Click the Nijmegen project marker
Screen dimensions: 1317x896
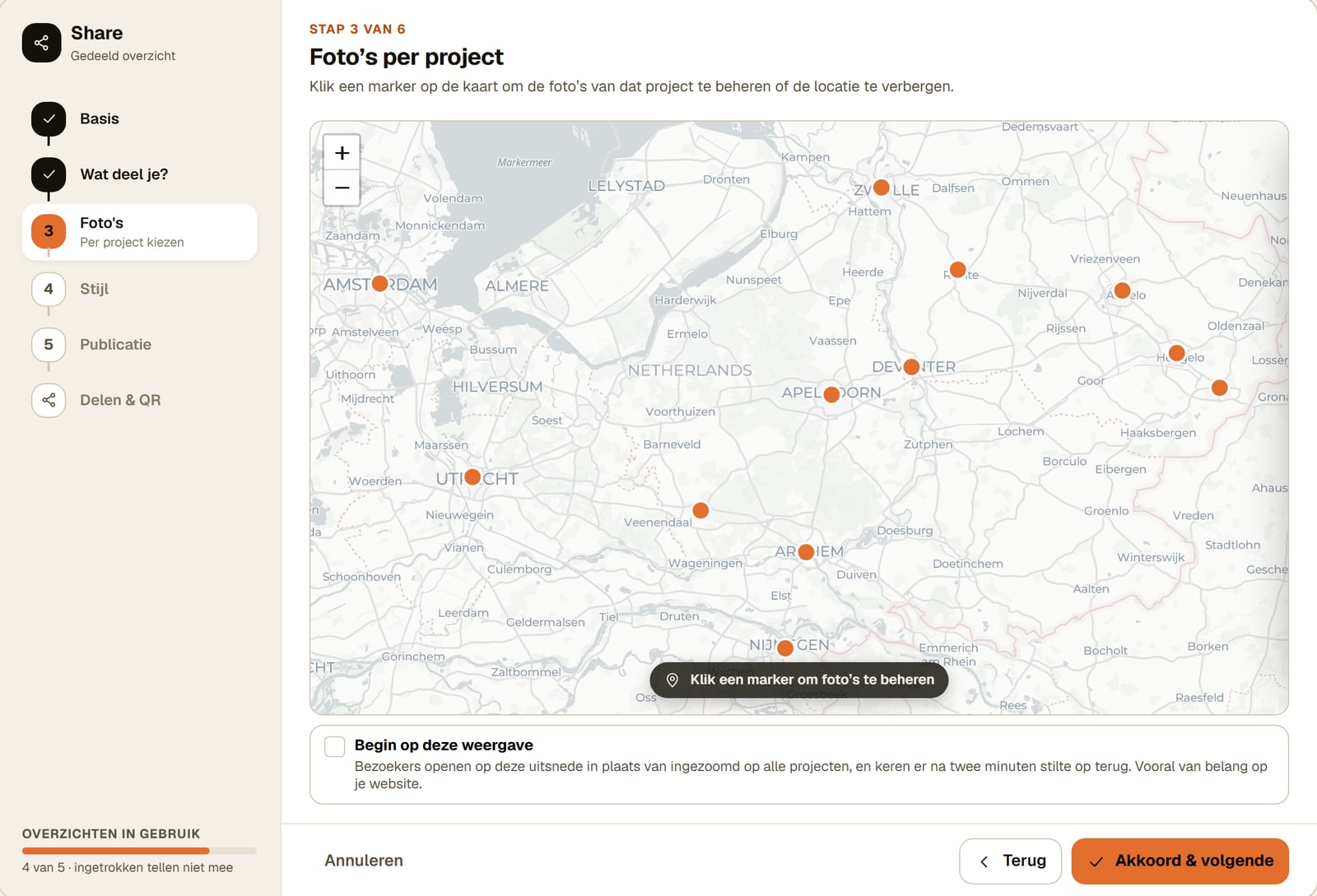coord(785,648)
